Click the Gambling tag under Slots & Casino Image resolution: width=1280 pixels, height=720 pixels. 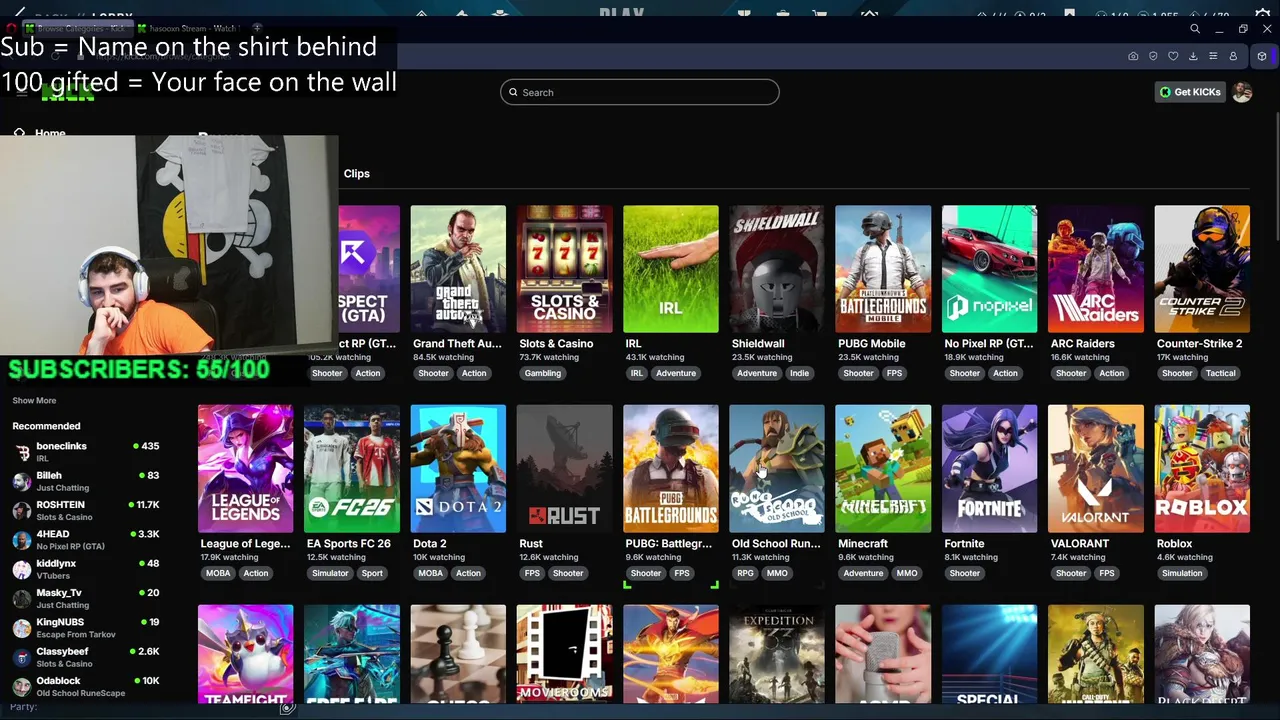(543, 373)
